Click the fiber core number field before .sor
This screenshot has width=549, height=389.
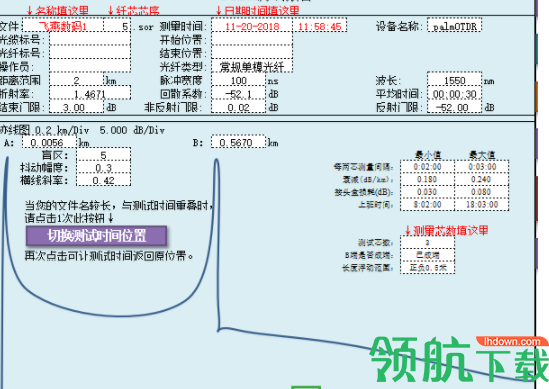coord(117,26)
